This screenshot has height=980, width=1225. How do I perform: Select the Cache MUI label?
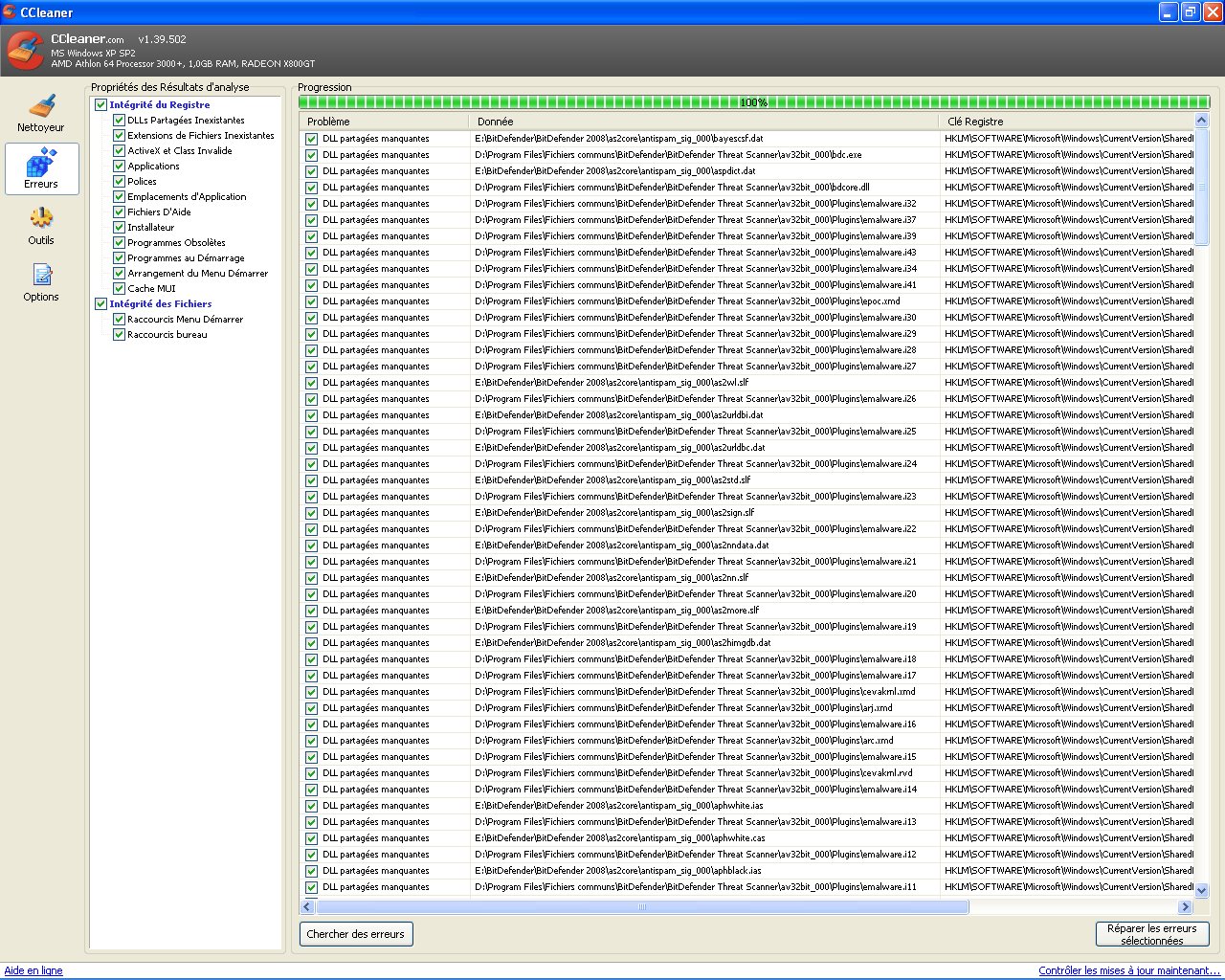pyautogui.click(x=151, y=289)
